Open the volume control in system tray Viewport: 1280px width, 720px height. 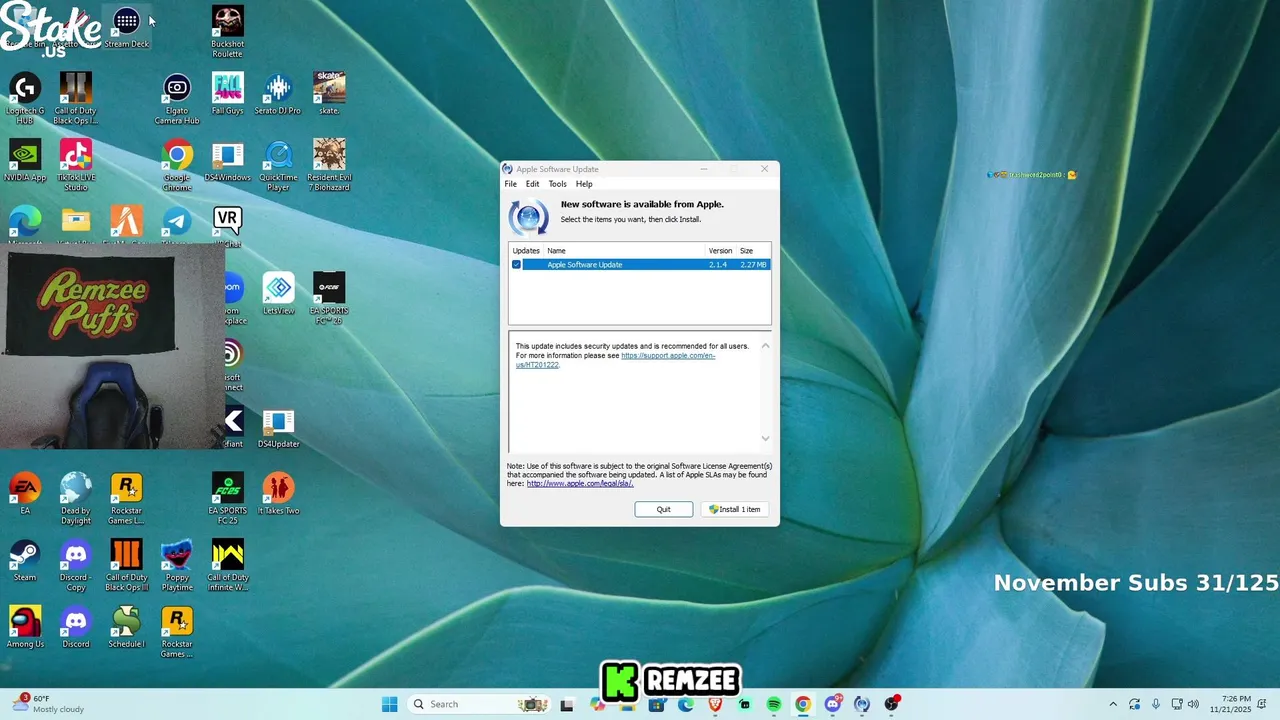point(1194,704)
